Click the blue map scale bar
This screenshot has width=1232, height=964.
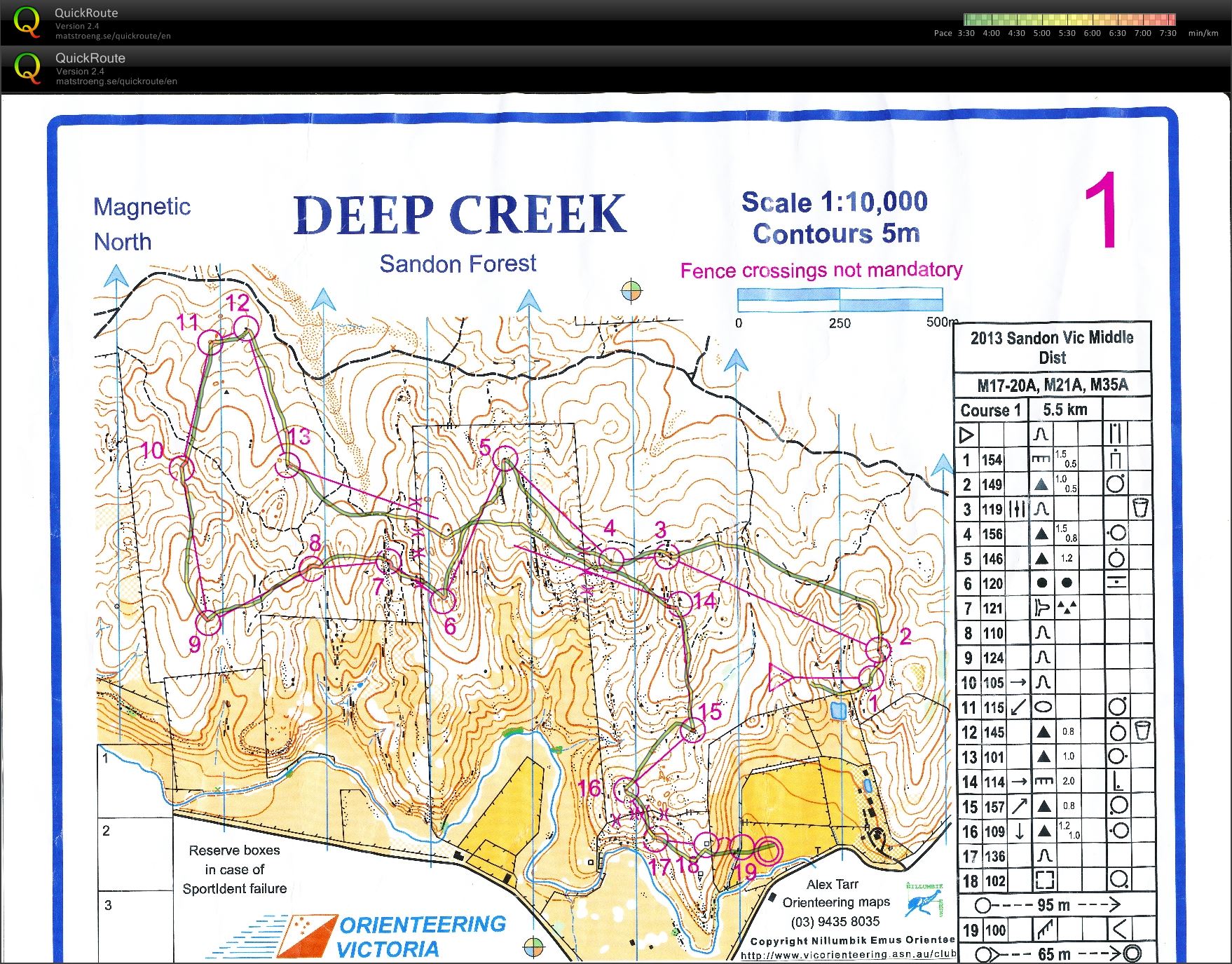click(840, 300)
